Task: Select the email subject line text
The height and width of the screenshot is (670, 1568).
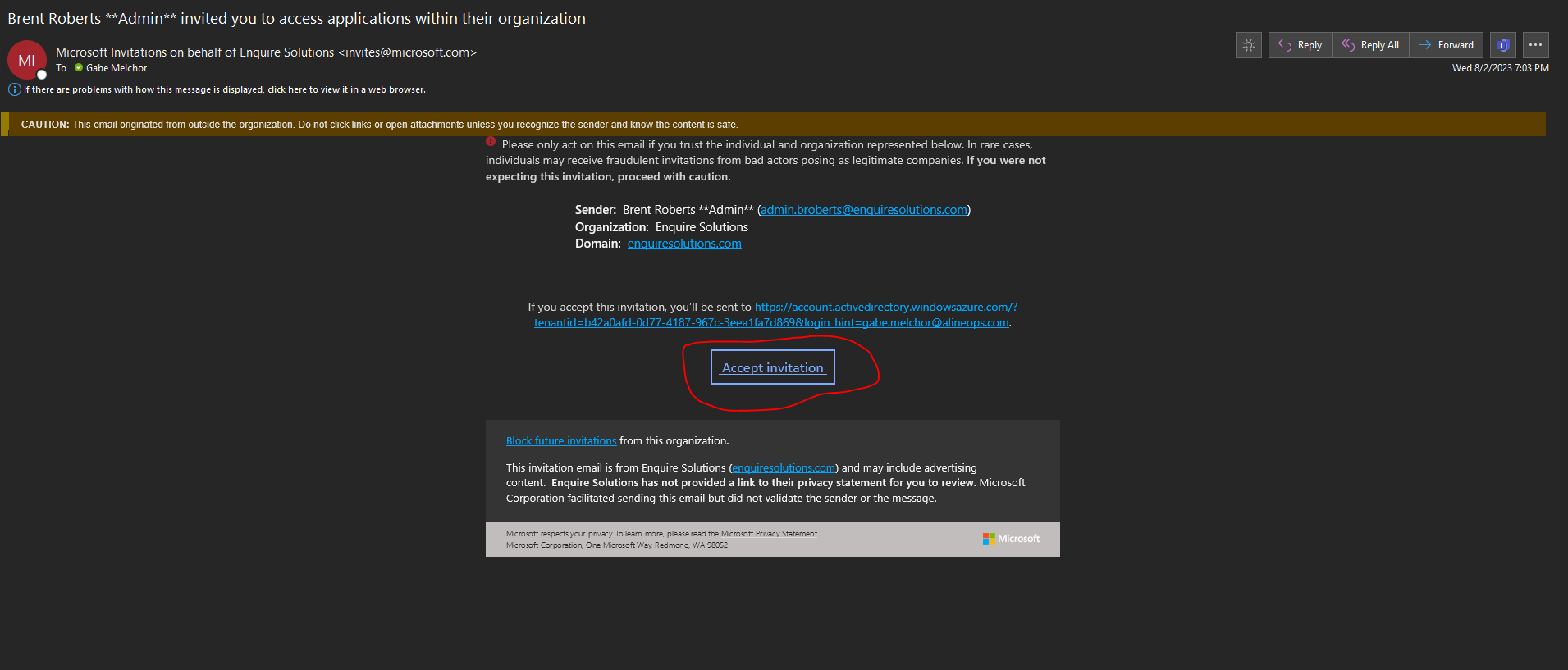Action: [x=296, y=18]
